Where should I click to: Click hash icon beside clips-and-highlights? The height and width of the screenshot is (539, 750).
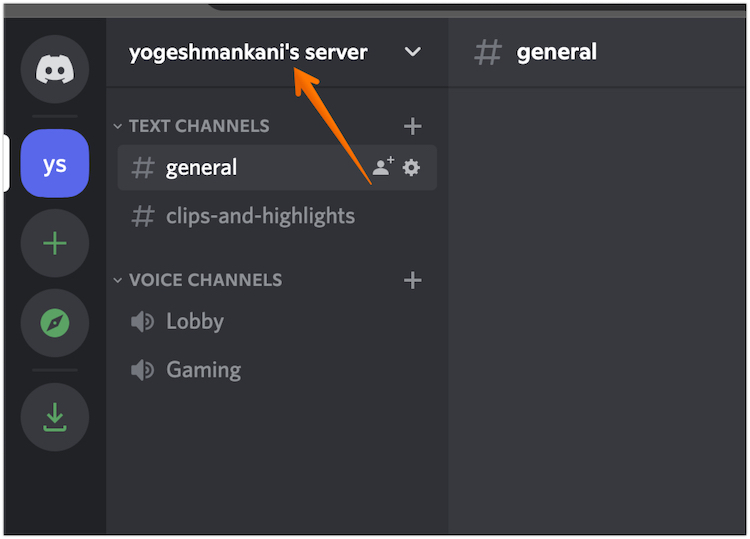(143, 216)
